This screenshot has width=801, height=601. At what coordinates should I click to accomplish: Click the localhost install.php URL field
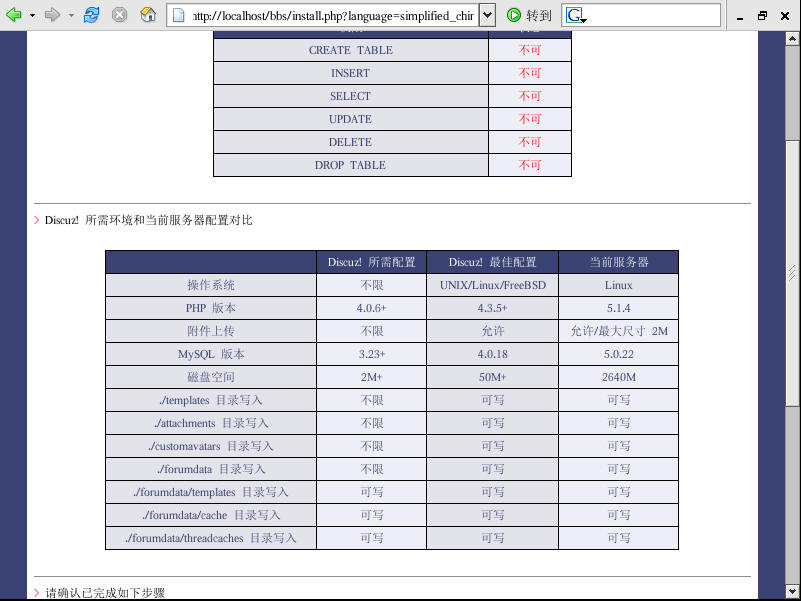click(x=333, y=15)
